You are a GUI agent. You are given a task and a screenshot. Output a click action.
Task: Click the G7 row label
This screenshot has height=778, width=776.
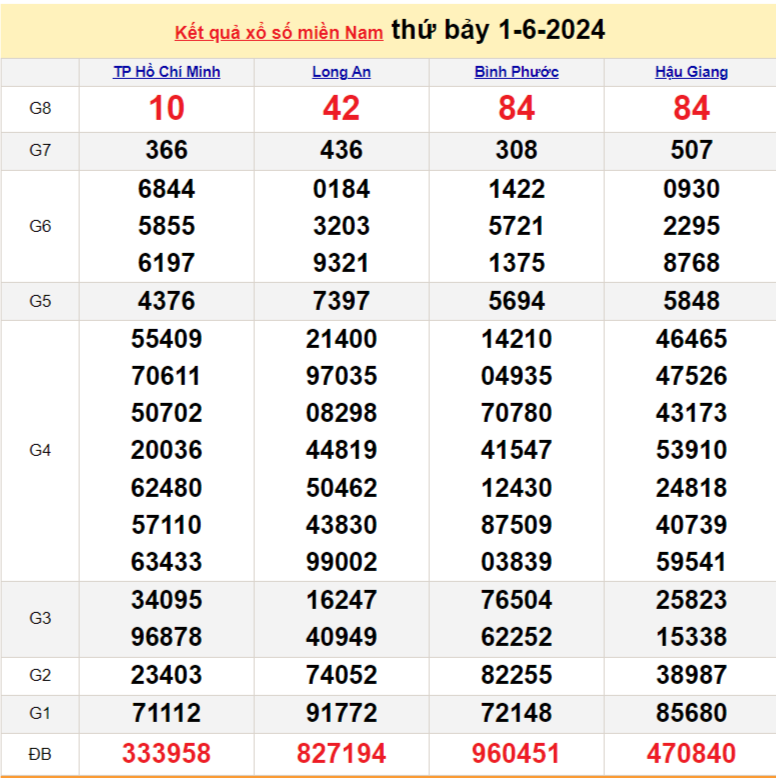pos(40,150)
